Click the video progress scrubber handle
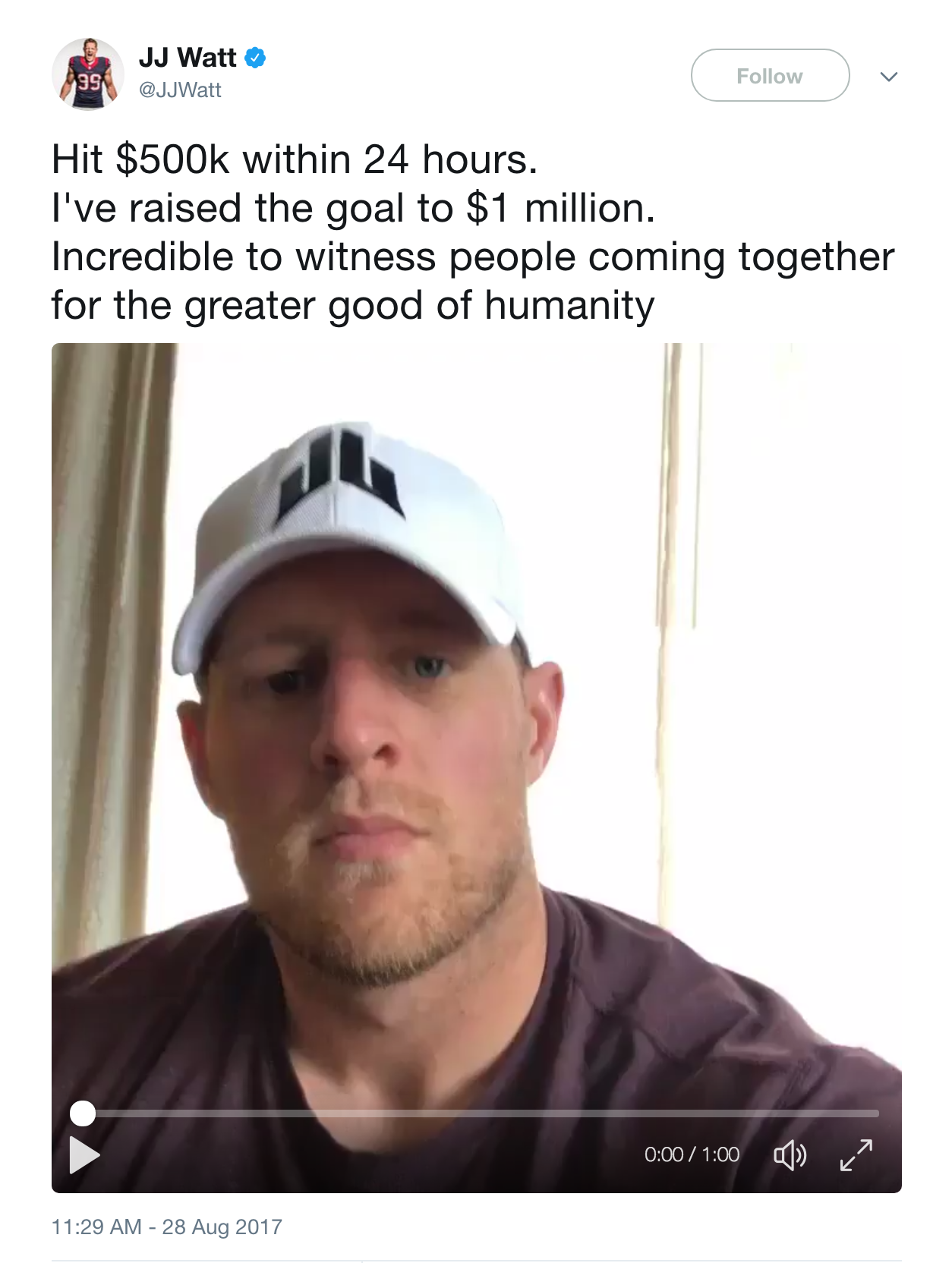The height and width of the screenshot is (1263, 952). coord(83,1113)
